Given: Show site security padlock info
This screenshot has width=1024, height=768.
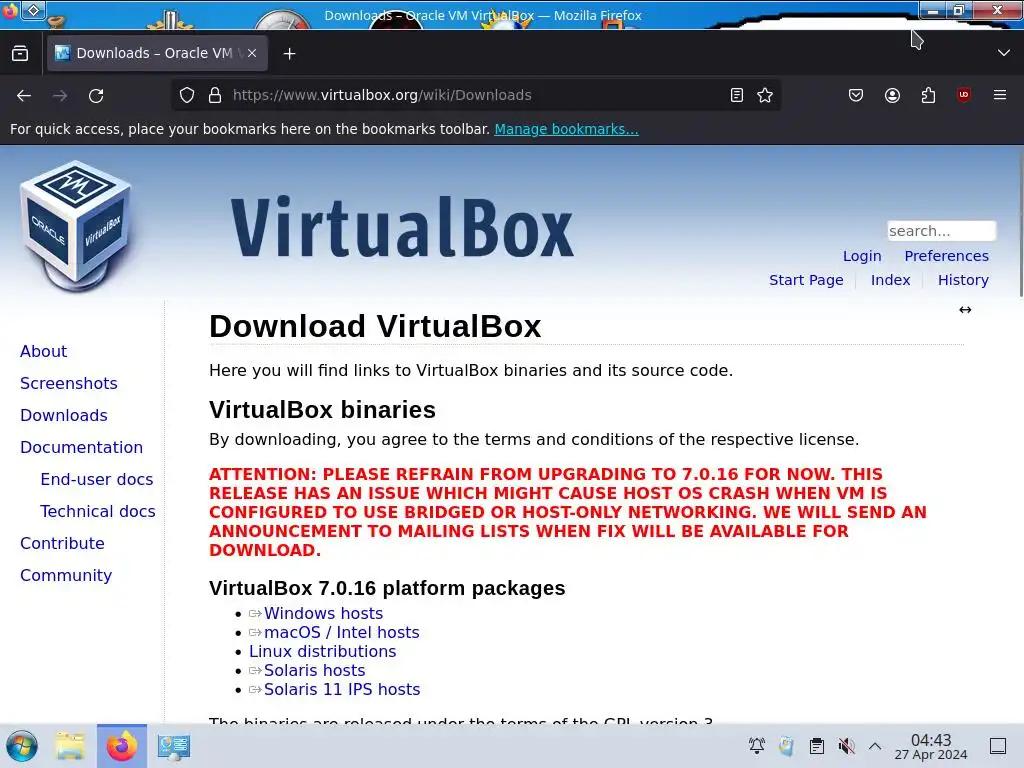Looking at the screenshot, I should [215, 95].
